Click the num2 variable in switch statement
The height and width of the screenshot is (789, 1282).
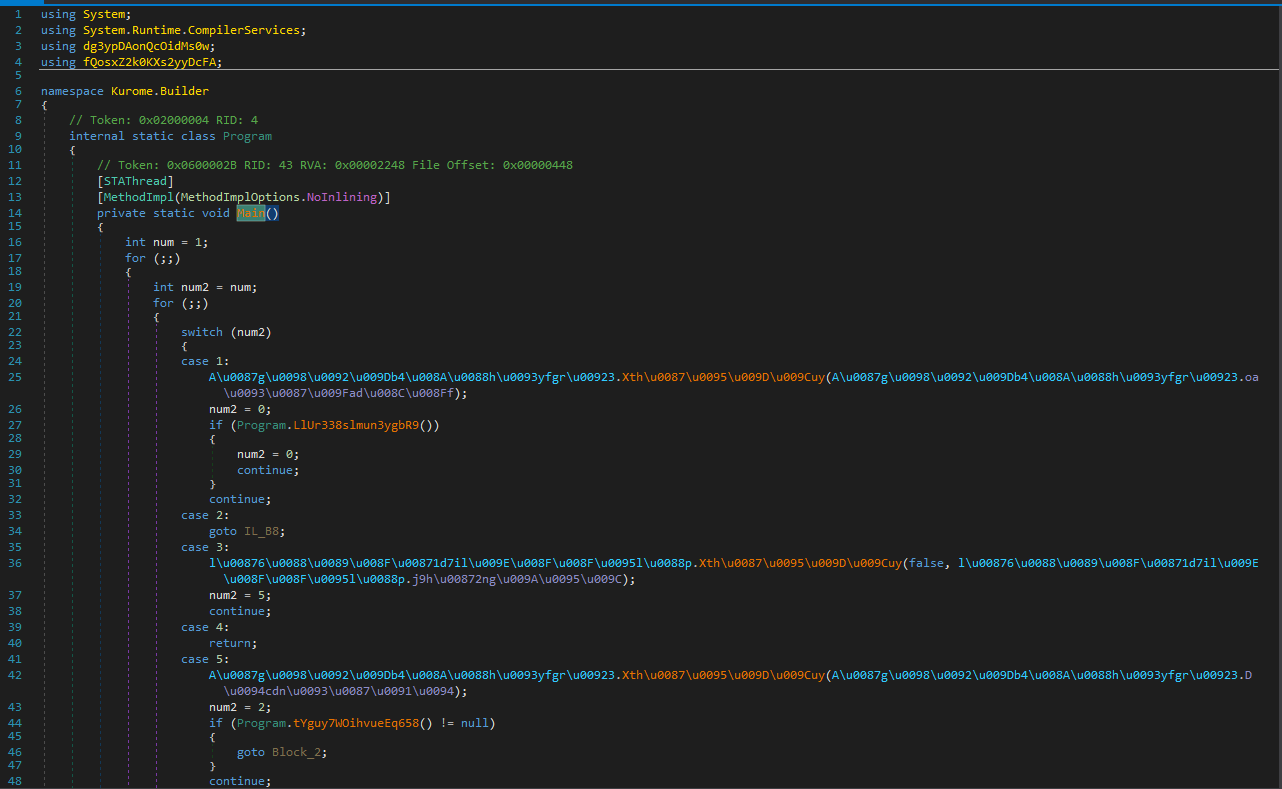[x=251, y=332]
